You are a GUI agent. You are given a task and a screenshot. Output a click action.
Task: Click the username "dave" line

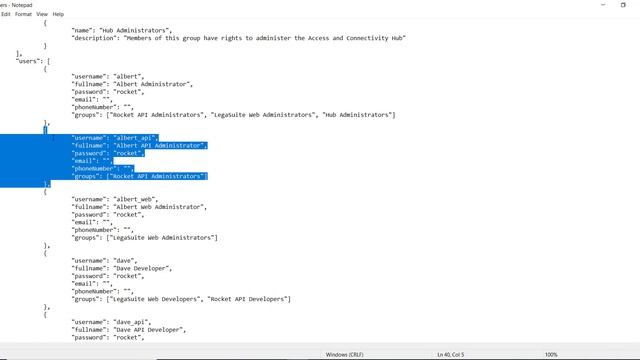coord(104,260)
